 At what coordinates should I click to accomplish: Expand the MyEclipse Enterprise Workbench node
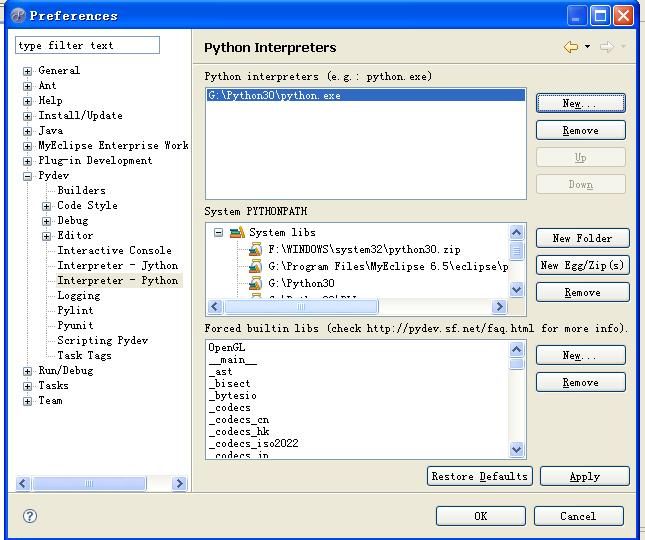pyautogui.click(x=27, y=146)
